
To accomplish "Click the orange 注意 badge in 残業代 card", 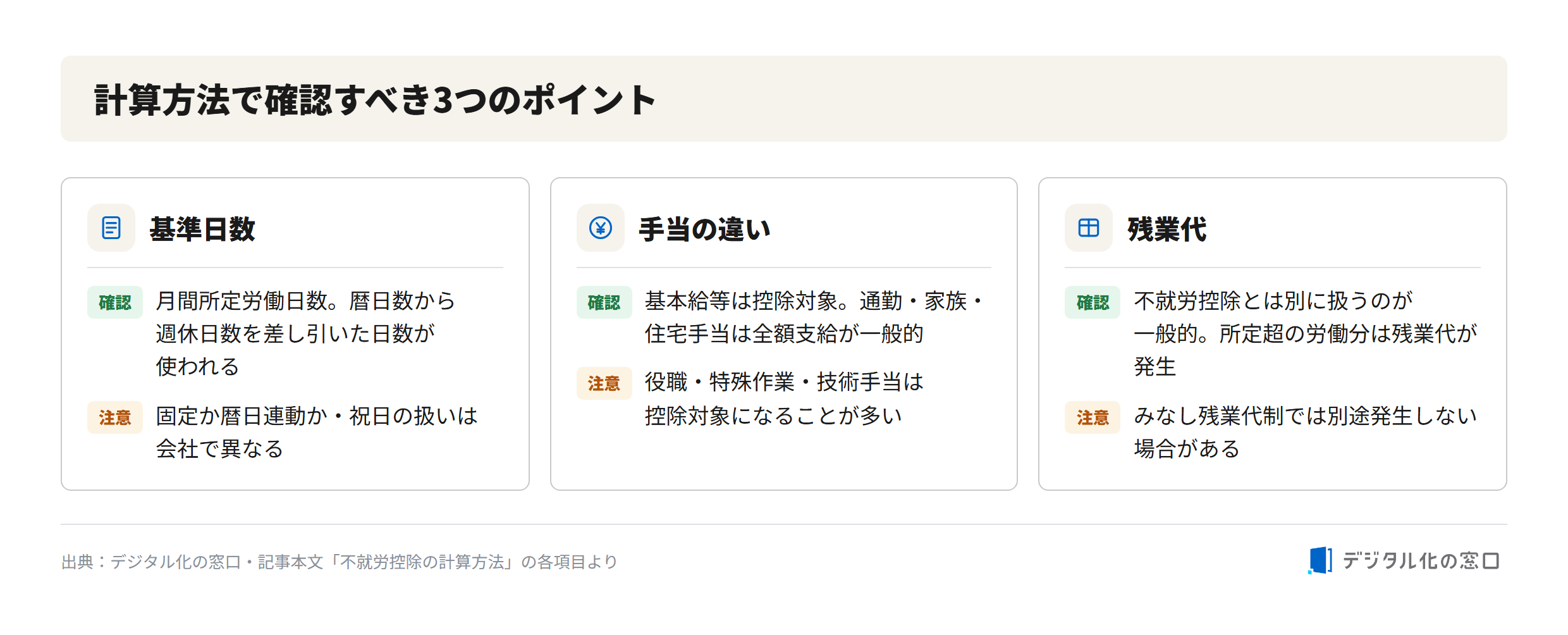I will pos(1093,417).
